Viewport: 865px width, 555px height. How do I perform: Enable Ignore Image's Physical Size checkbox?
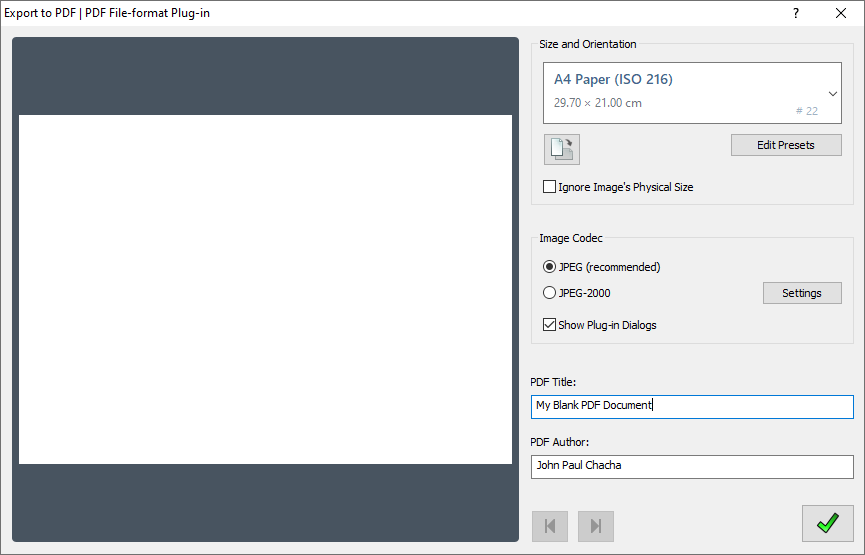click(549, 187)
